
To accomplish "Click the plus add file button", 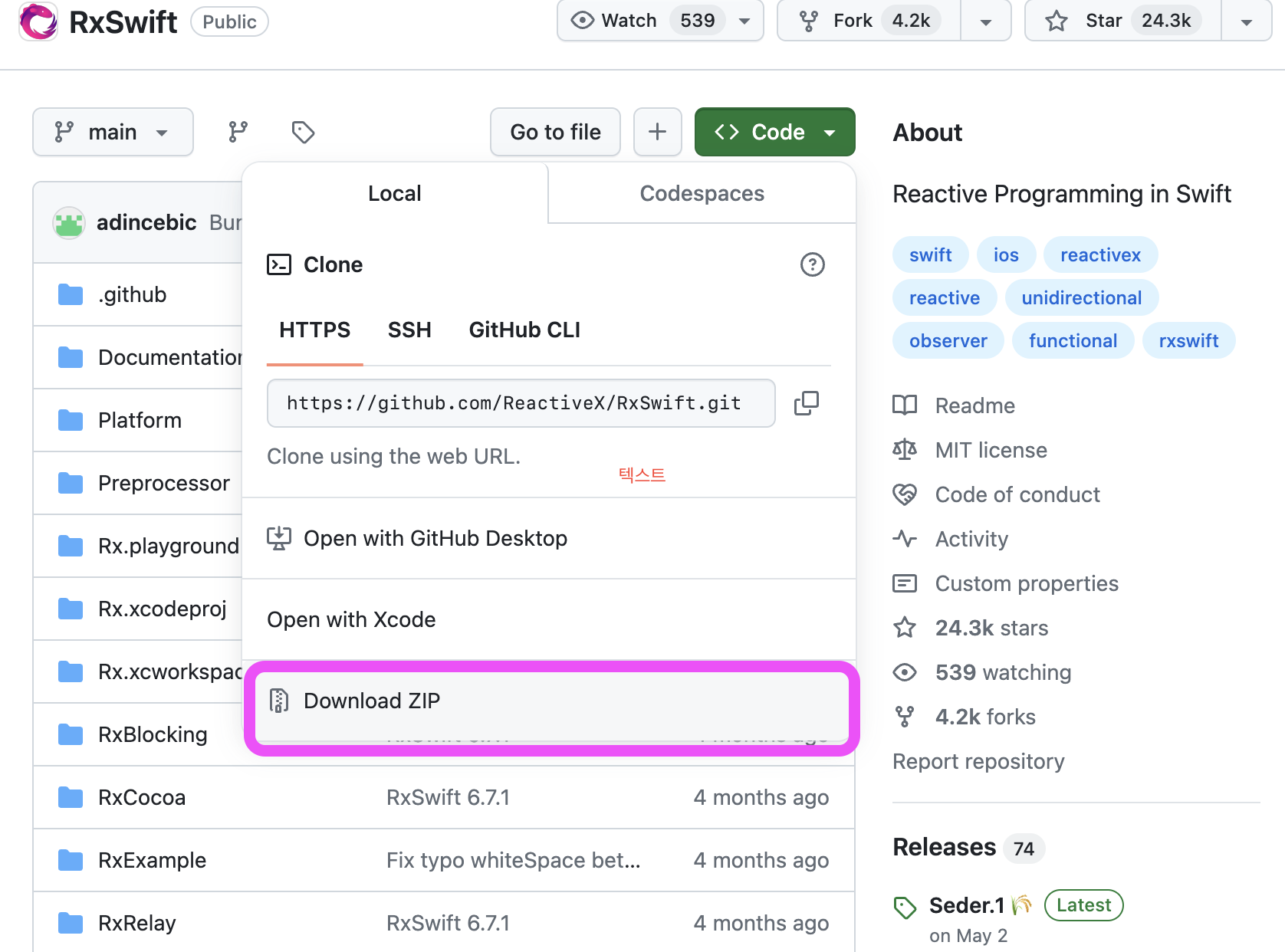I will tap(657, 132).
